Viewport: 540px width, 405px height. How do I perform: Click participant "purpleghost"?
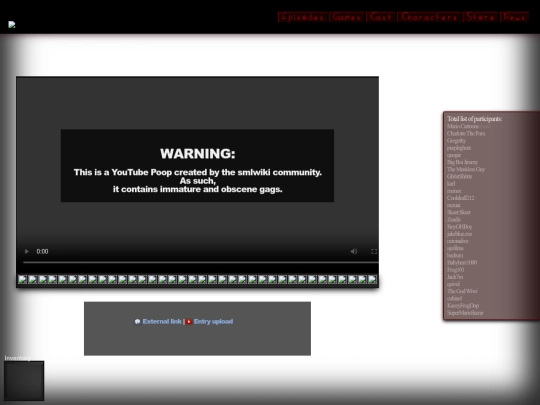(x=459, y=148)
